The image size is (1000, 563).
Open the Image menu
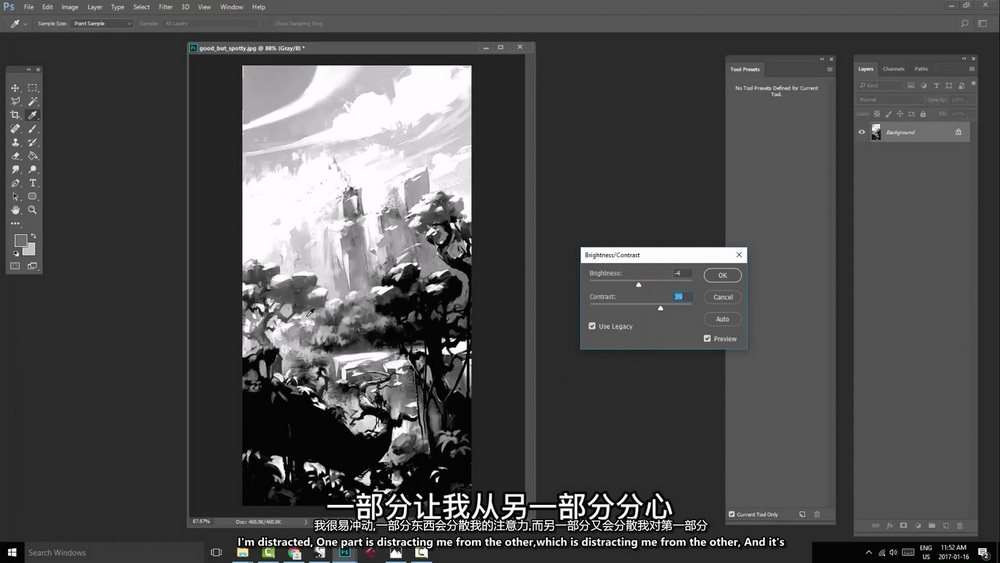click(70, 7)
